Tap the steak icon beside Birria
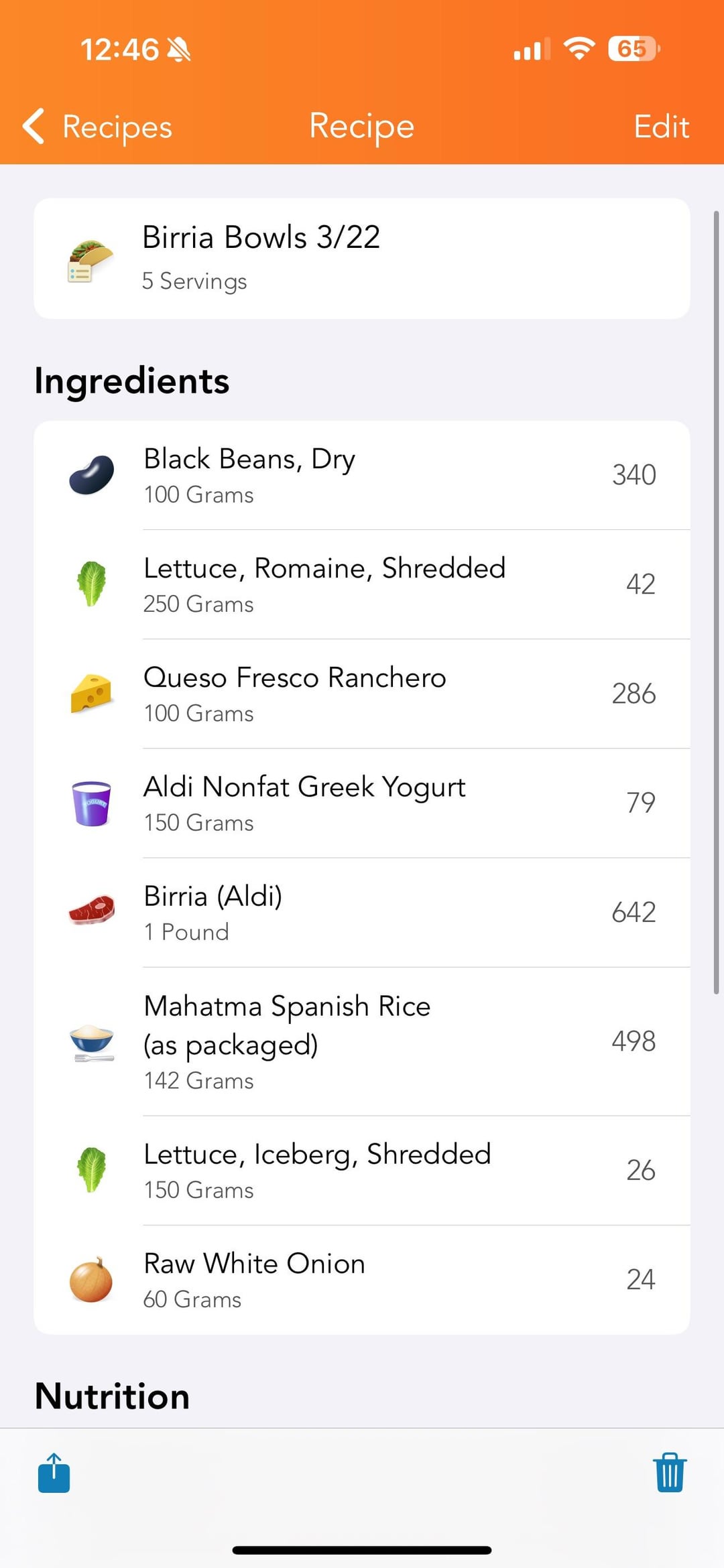The image size is (724, 1568). (x=92, y=911)
